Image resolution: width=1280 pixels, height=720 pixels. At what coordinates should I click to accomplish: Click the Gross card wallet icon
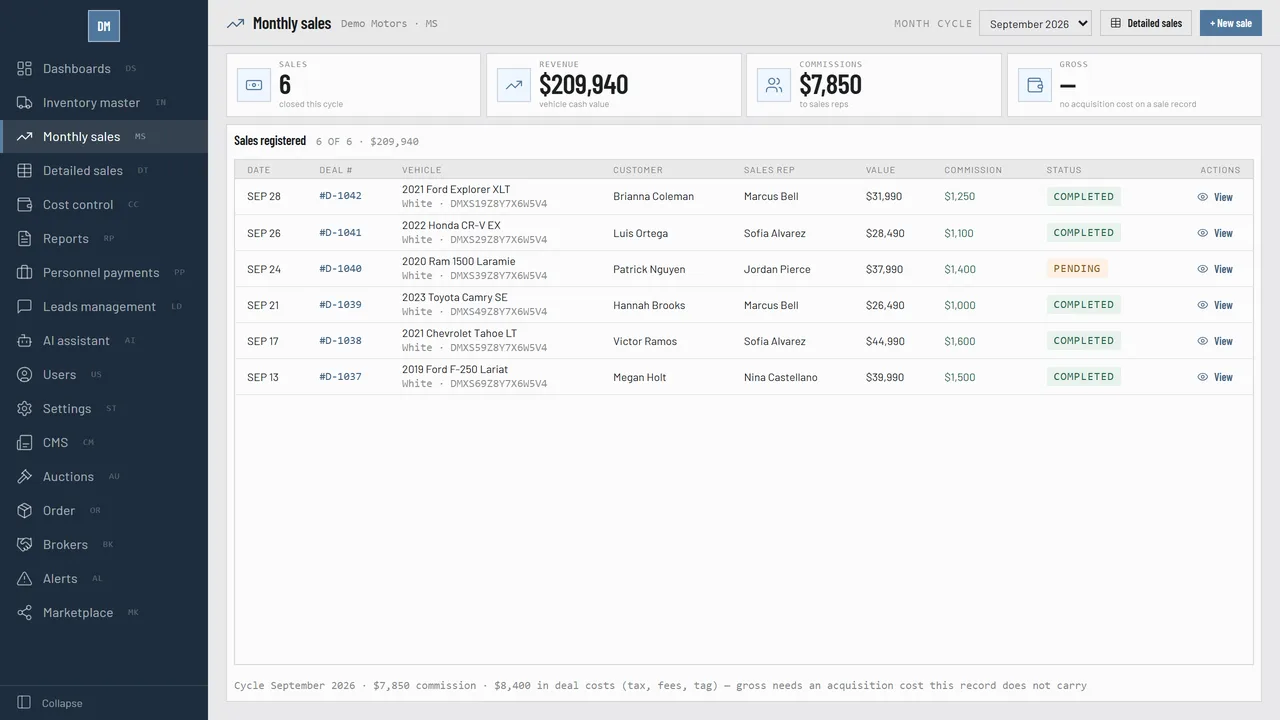(1035, 85)
